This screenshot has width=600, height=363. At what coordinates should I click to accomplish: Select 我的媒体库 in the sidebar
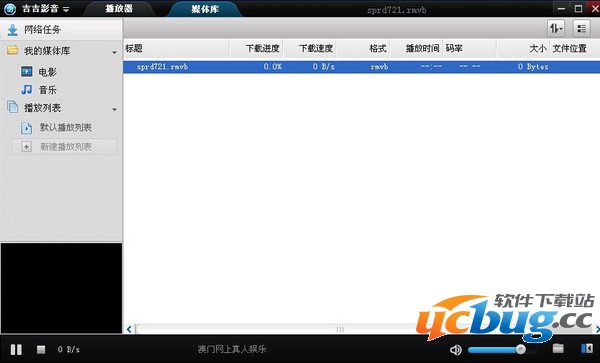point(47,51)
